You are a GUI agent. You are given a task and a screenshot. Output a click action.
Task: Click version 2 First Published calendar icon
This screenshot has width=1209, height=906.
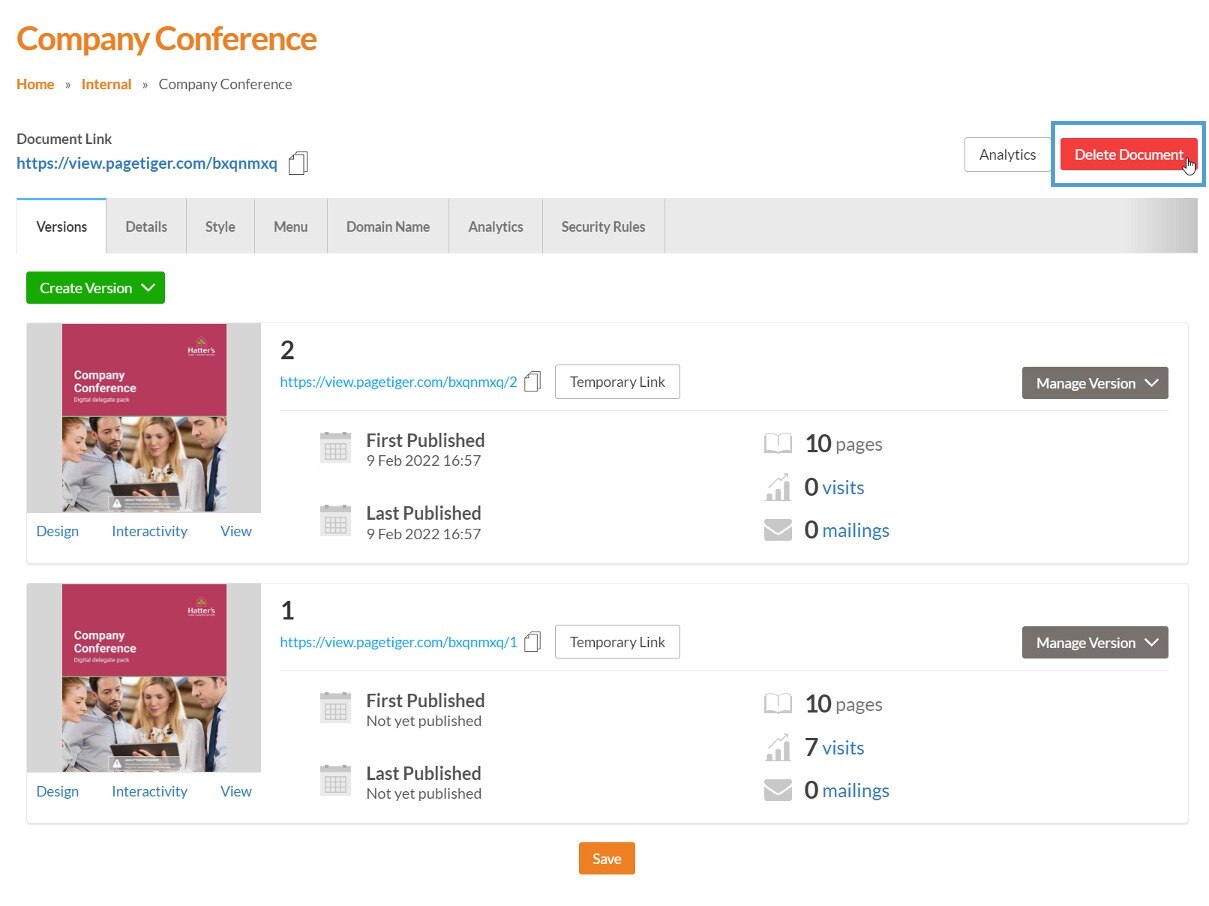336,448
